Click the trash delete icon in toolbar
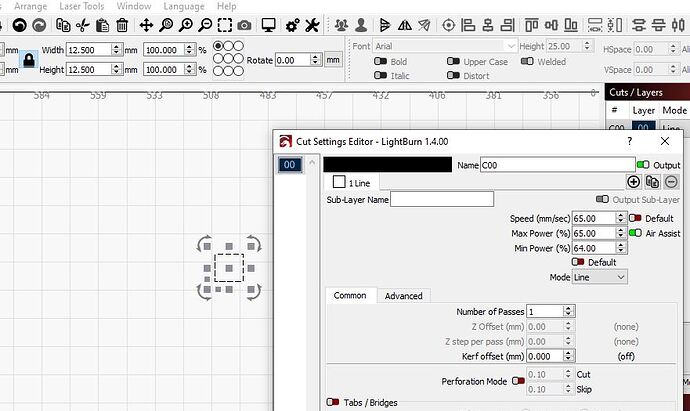Viewport: 690px width, 411px height. point(122,24)
